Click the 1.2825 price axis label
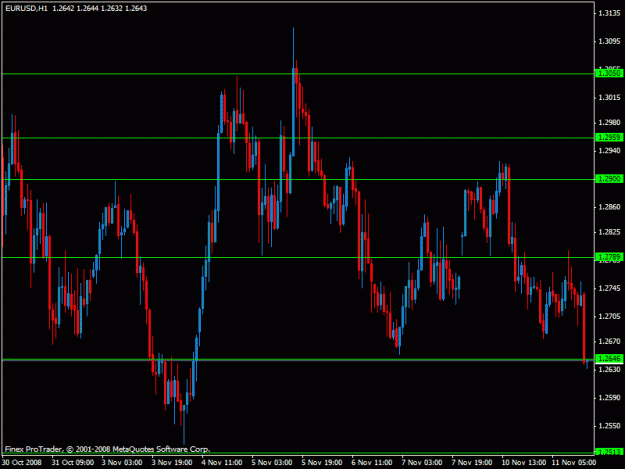 [x=610, y=232]
